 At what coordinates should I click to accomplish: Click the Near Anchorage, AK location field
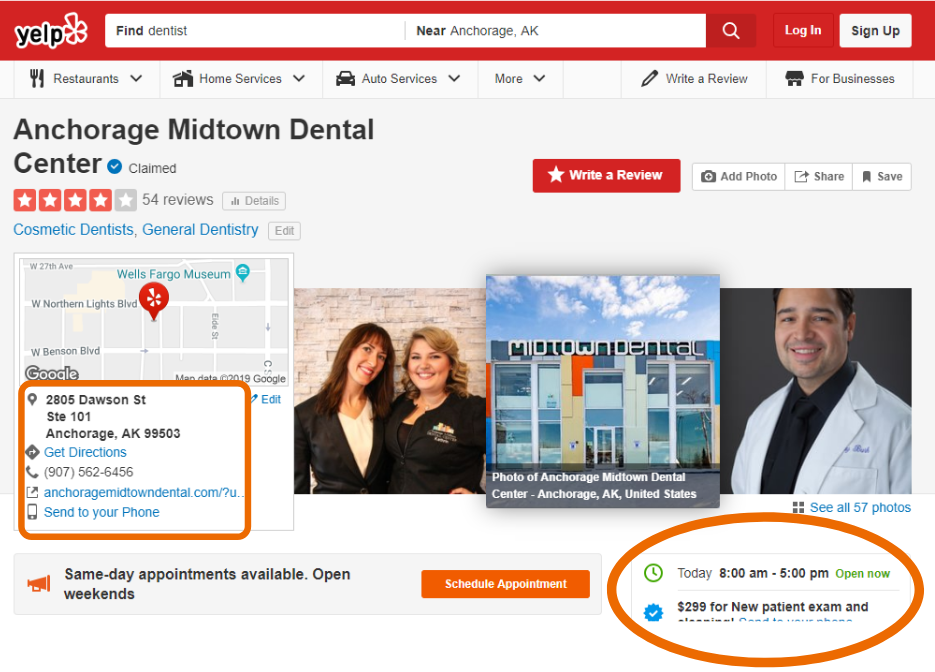click(556, 30)
